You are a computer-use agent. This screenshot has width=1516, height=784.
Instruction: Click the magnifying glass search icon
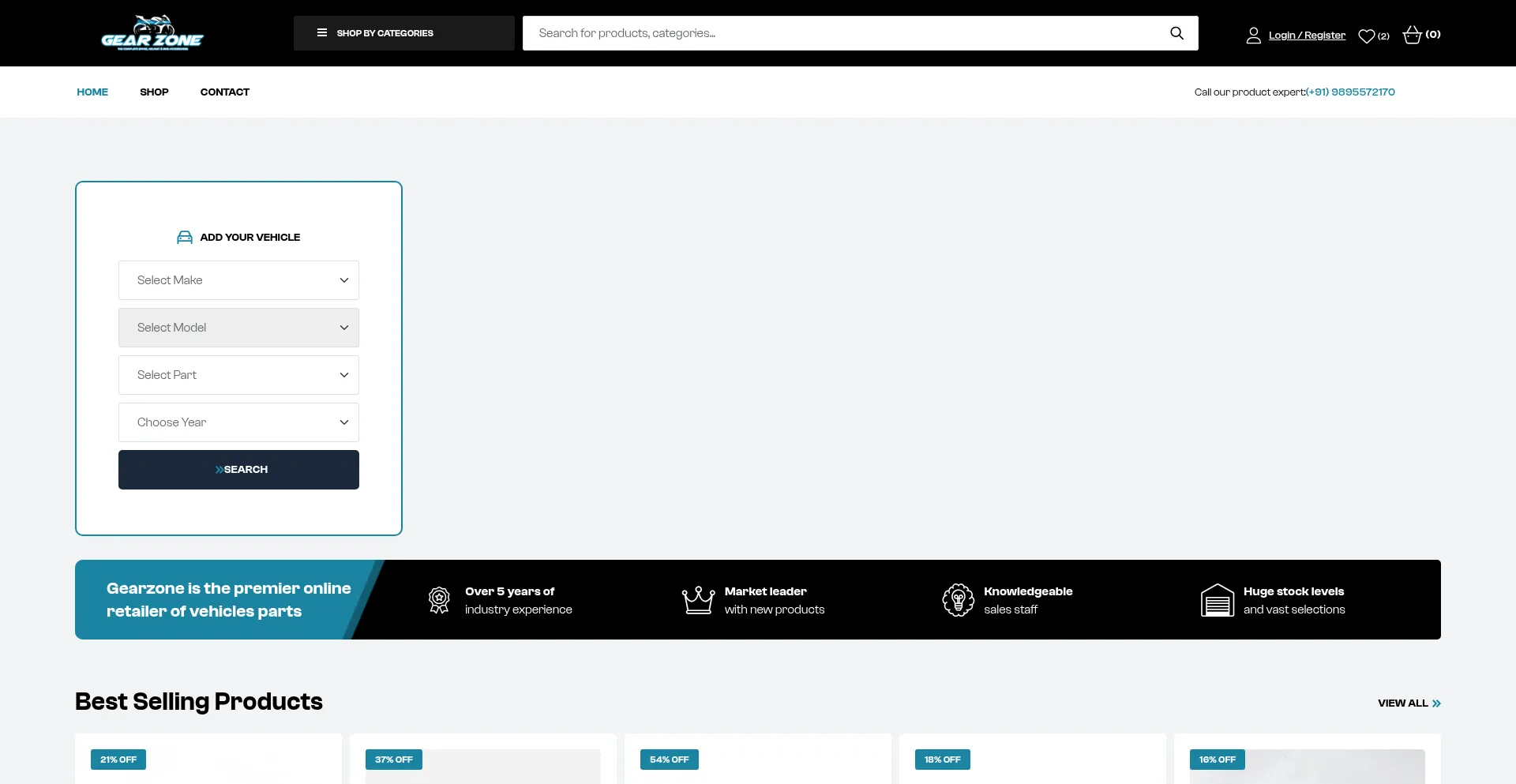(1176, 33)
